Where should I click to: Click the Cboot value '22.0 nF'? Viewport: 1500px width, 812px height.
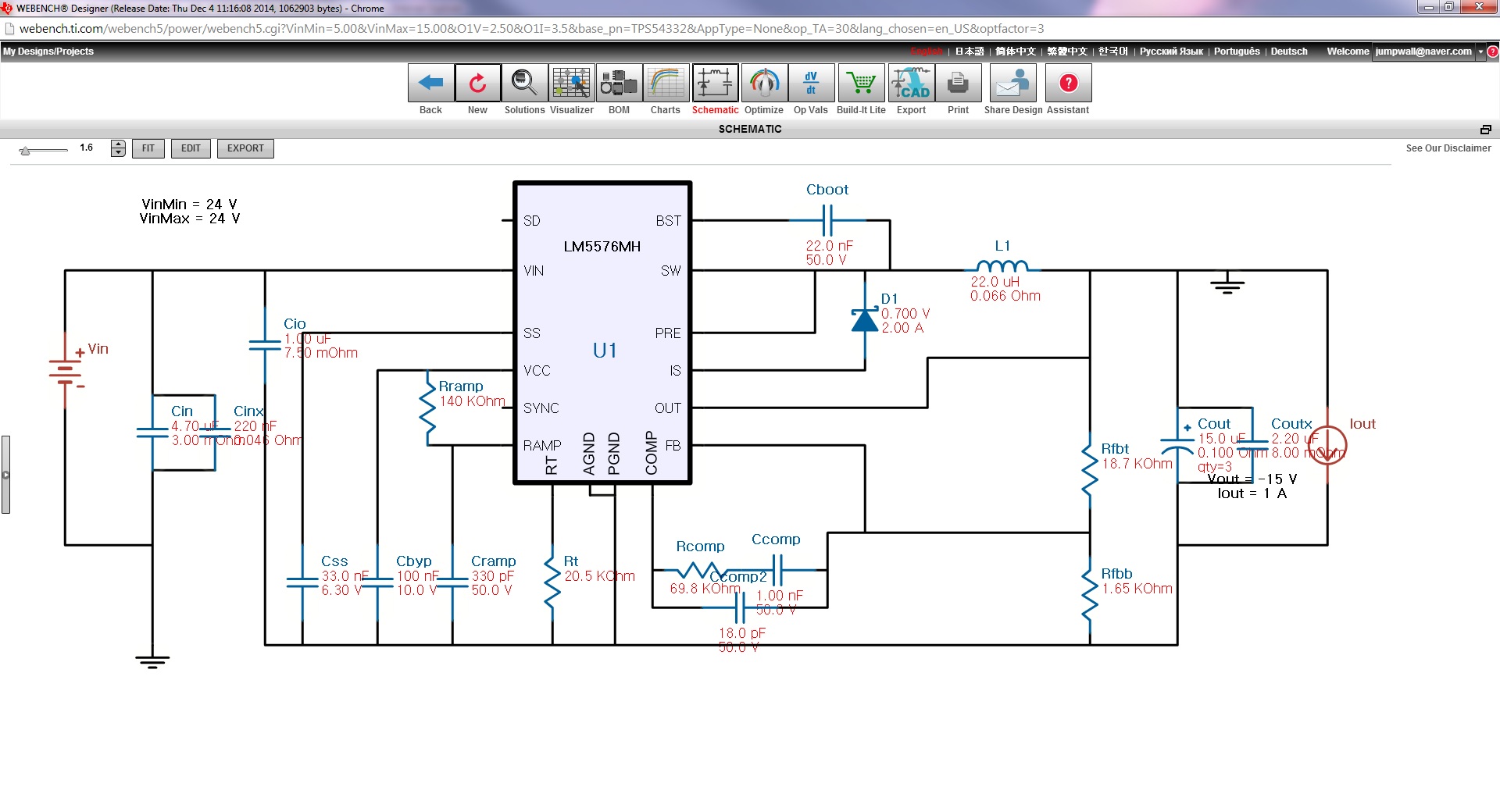pos(830,246)
